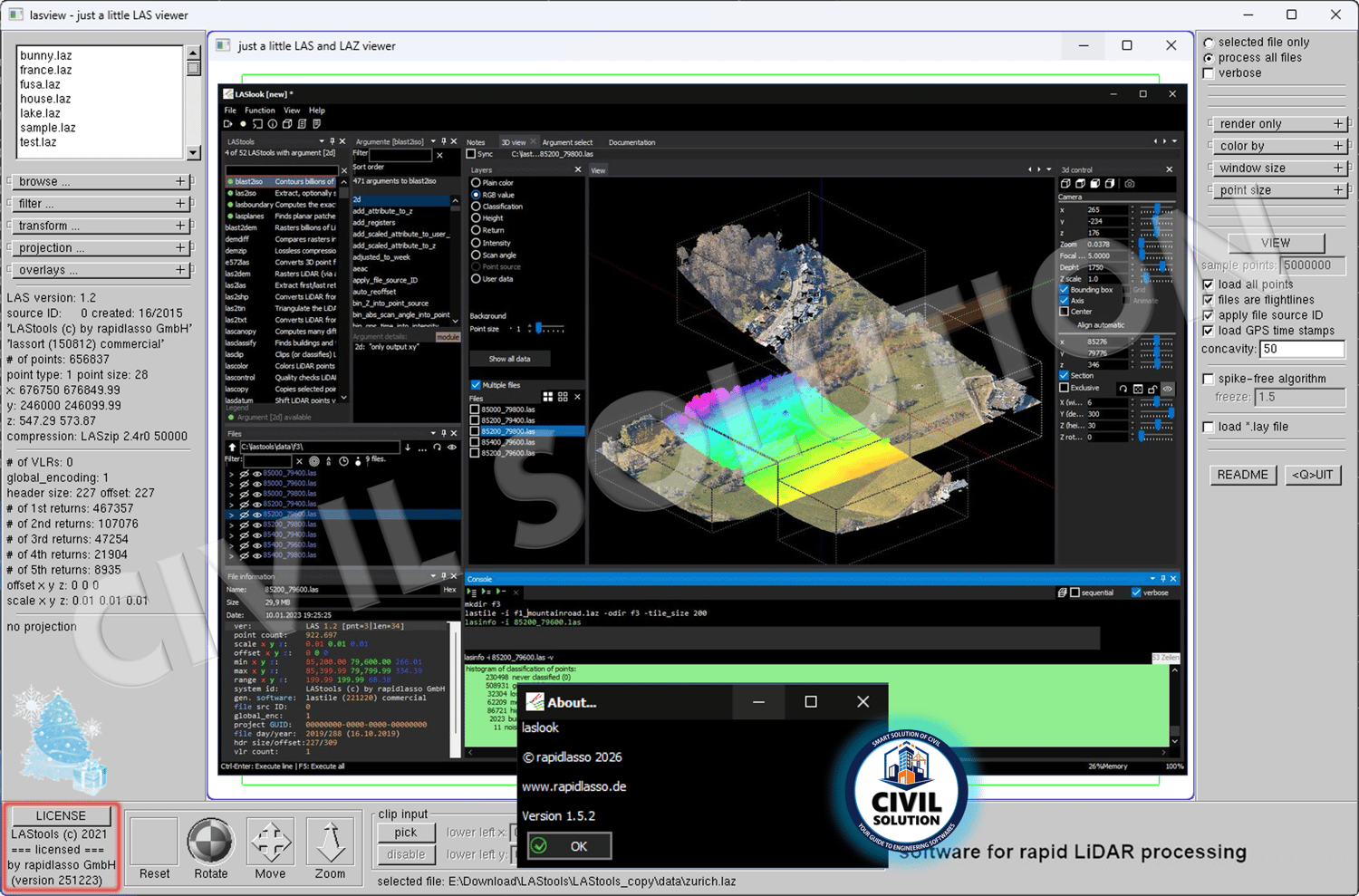Click the camera snapshot icon in 3d control
Viewport: 1359px width, 896px height.
[1129, 184]
